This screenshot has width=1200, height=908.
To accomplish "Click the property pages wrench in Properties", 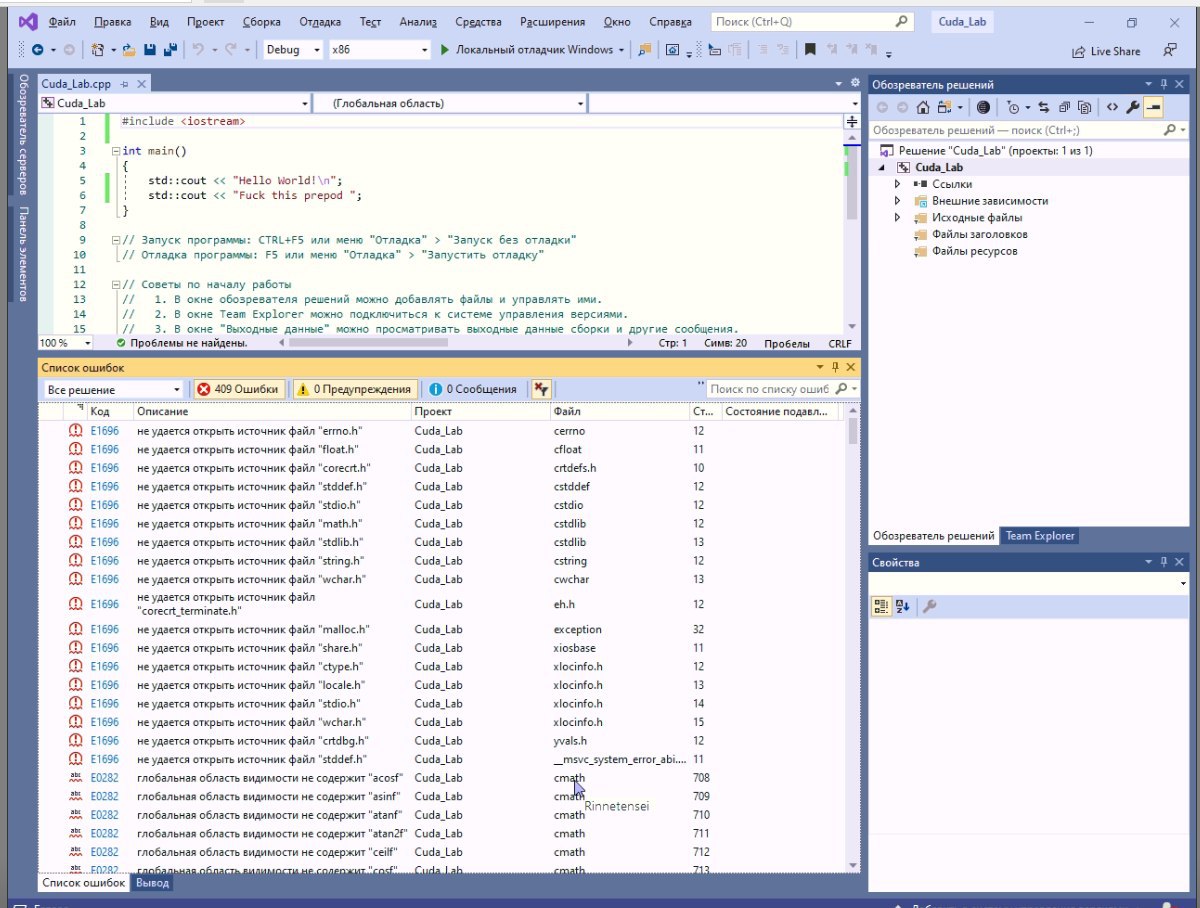I will (x=929, y=605).
